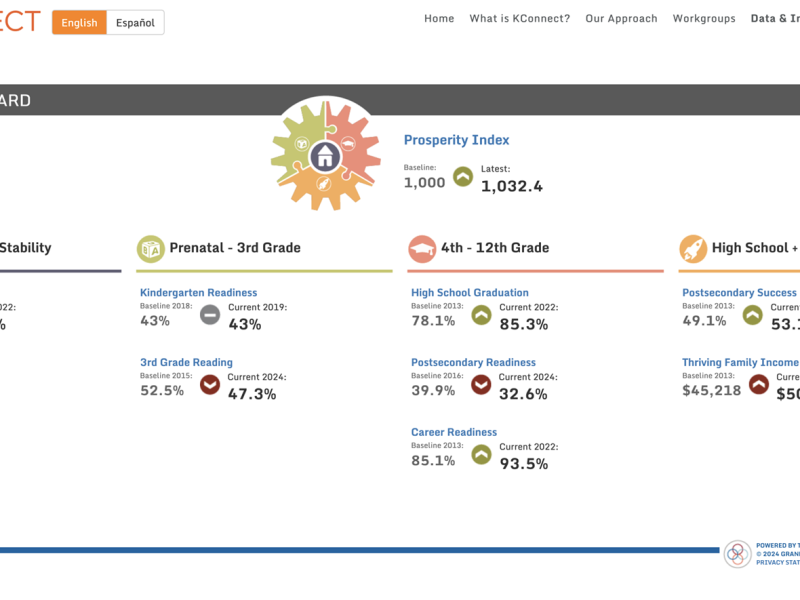The image size is (800, 600).
Task: Select the rocket High School + icon
Action: point(691,247)
